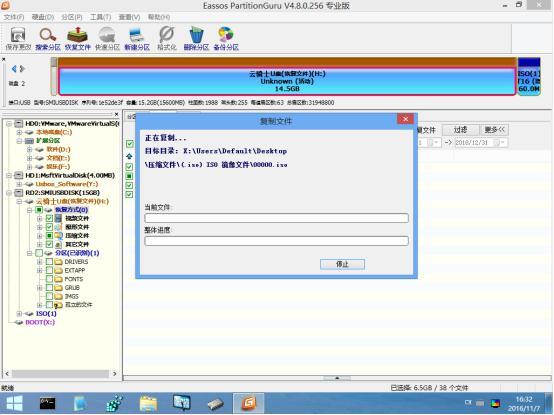Go to previous disk with left arrow
Viewport: 554px width, 415px height.
[14, 69]
